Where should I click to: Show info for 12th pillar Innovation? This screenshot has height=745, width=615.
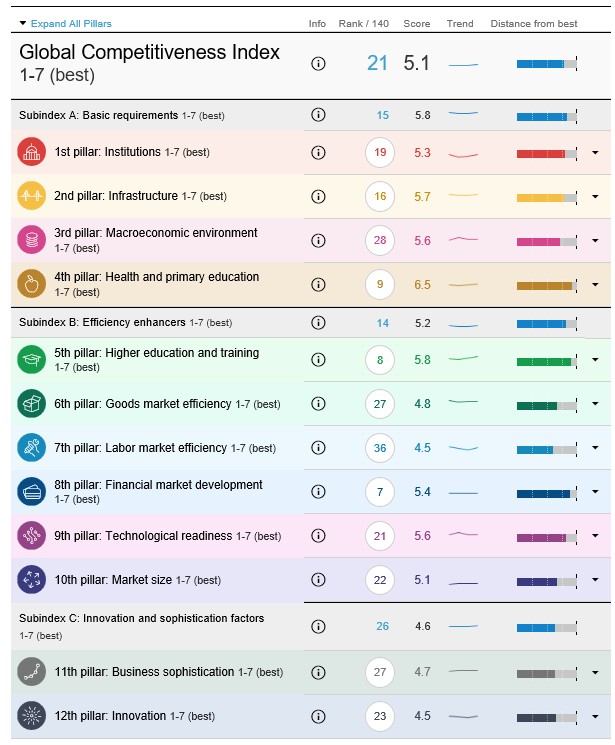point(318,716)
